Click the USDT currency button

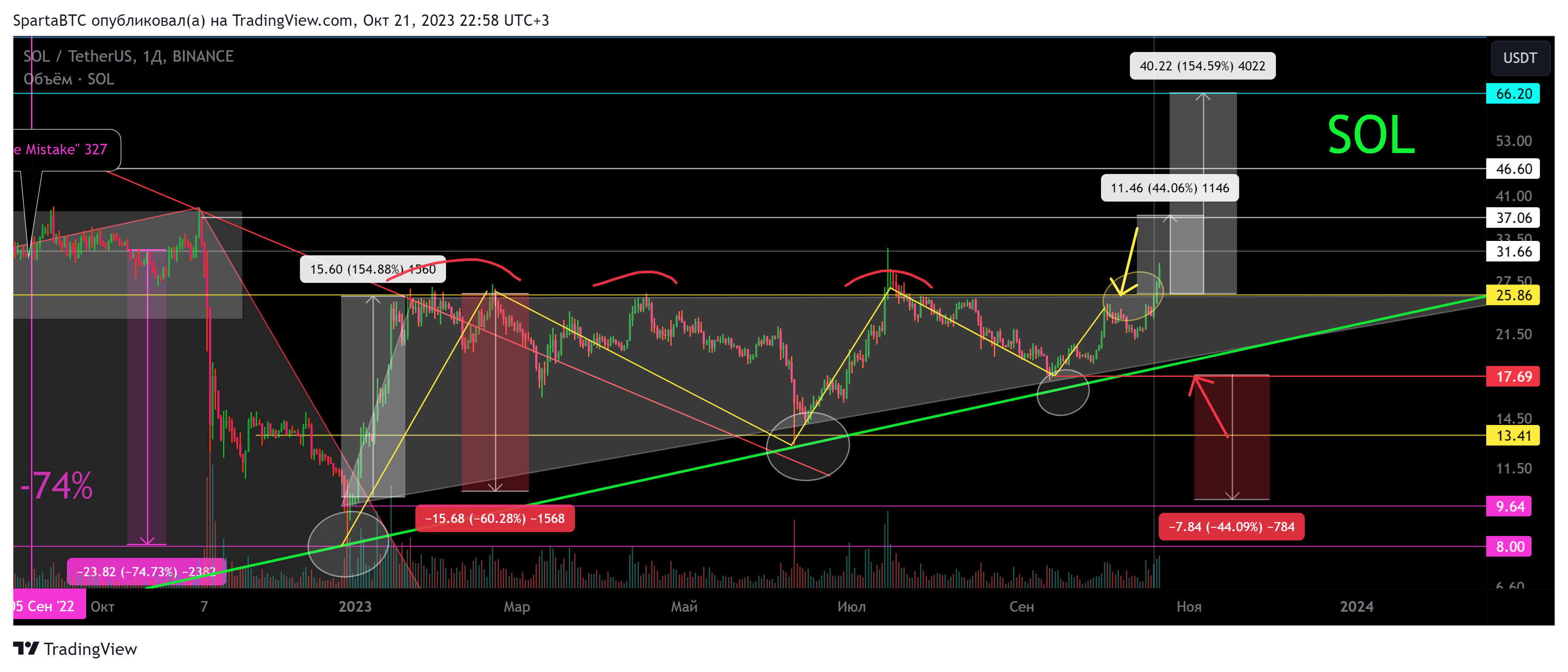pyautogui.click(x=1520, y=58)
